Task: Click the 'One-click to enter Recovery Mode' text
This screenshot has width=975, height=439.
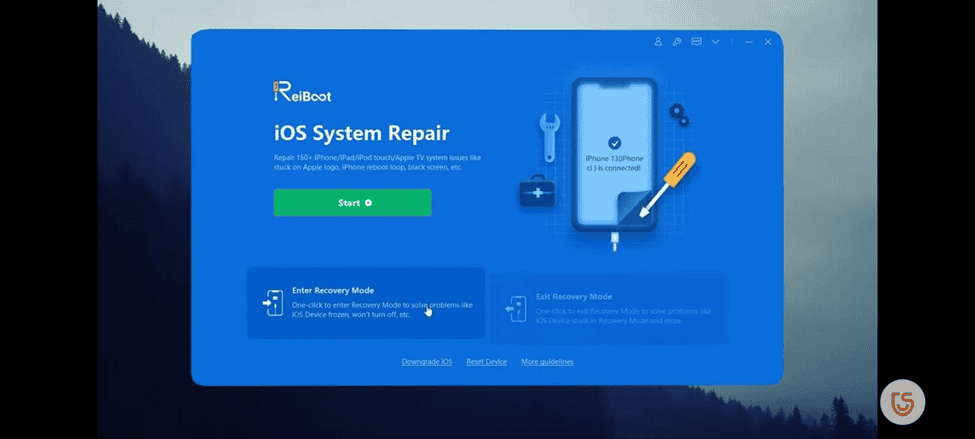Action: tap(382, 310)
